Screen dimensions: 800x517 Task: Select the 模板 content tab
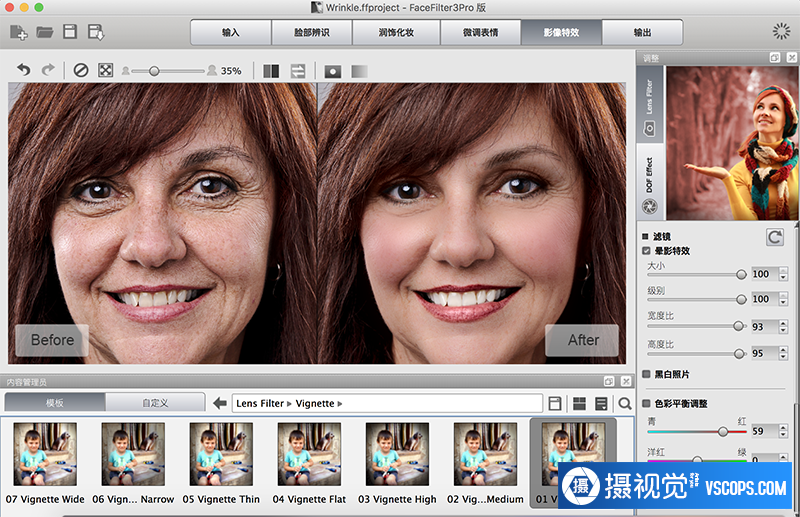click(x=55, y=403)
